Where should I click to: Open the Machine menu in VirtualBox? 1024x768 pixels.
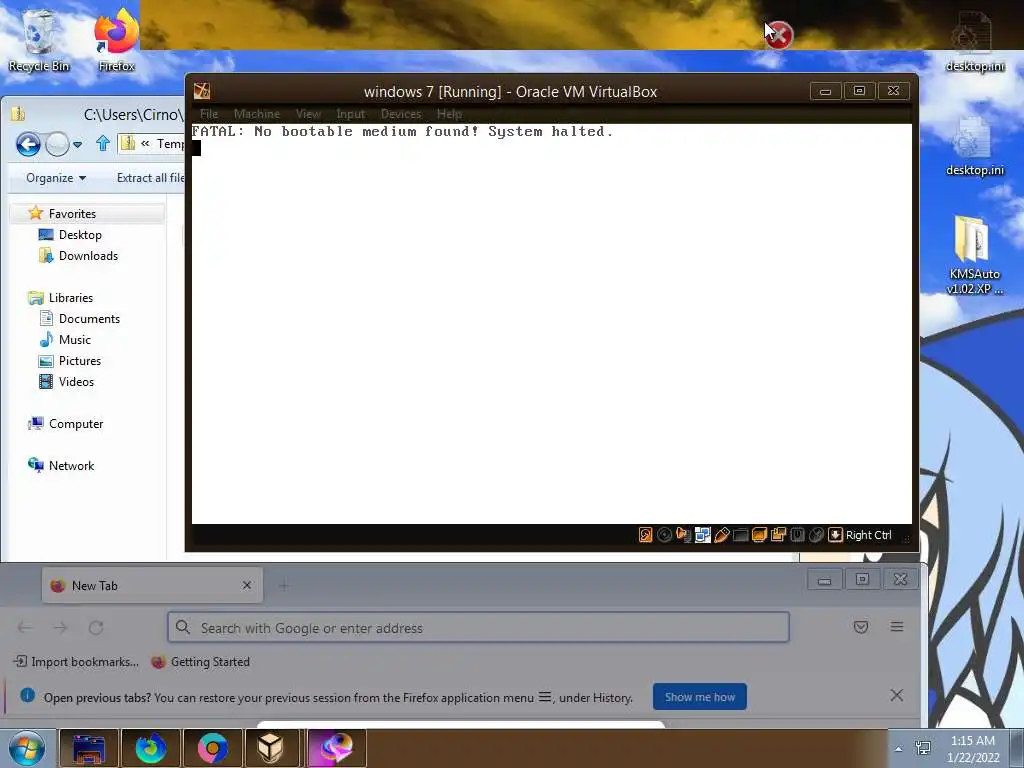tap(257, 114)
